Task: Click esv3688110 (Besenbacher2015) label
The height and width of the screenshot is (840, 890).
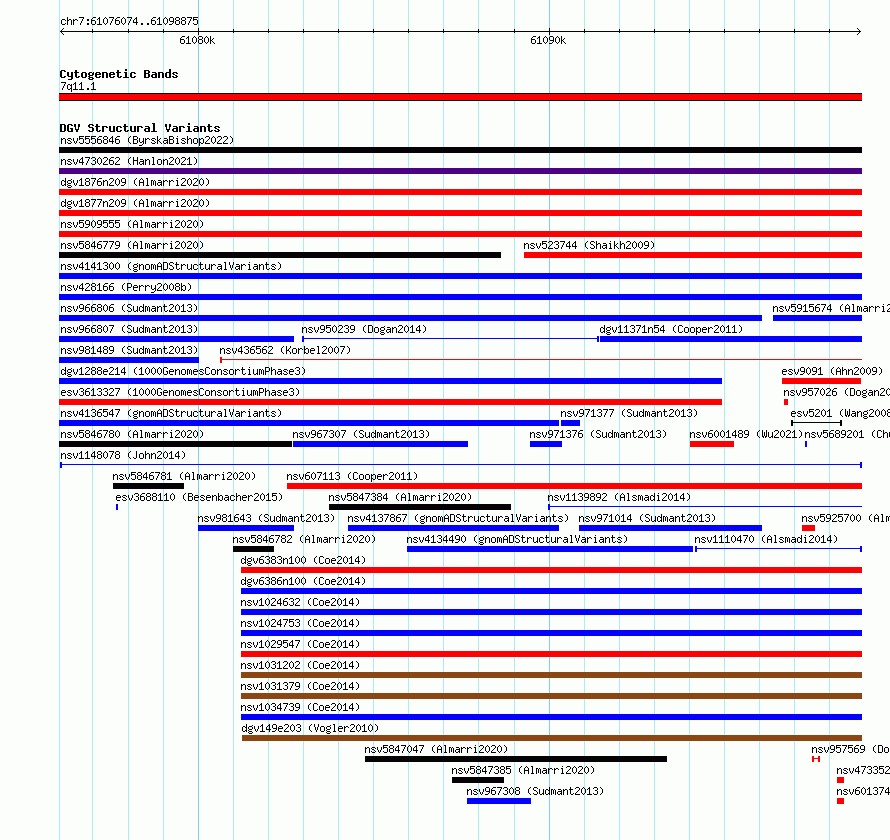Action: point(199,497)
